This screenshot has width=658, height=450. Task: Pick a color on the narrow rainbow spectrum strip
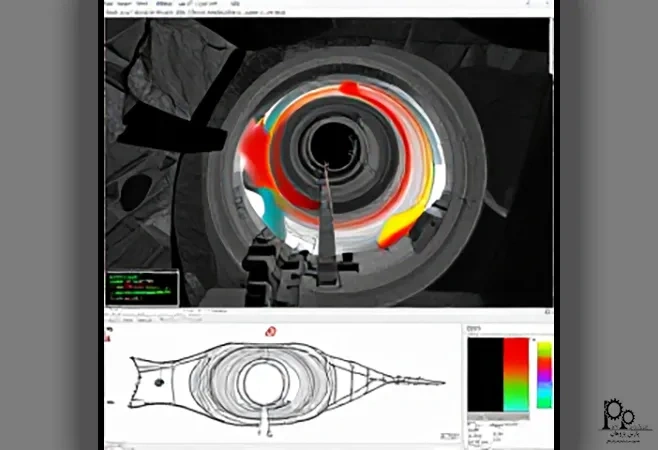click(544, 374)
